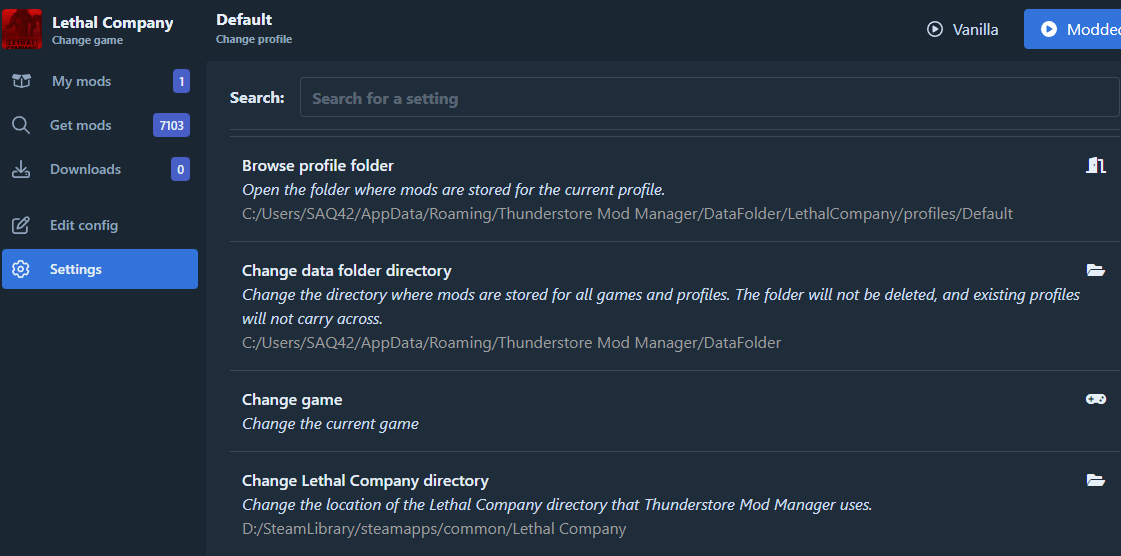Focus the Search for a setting field

point(708,98)
